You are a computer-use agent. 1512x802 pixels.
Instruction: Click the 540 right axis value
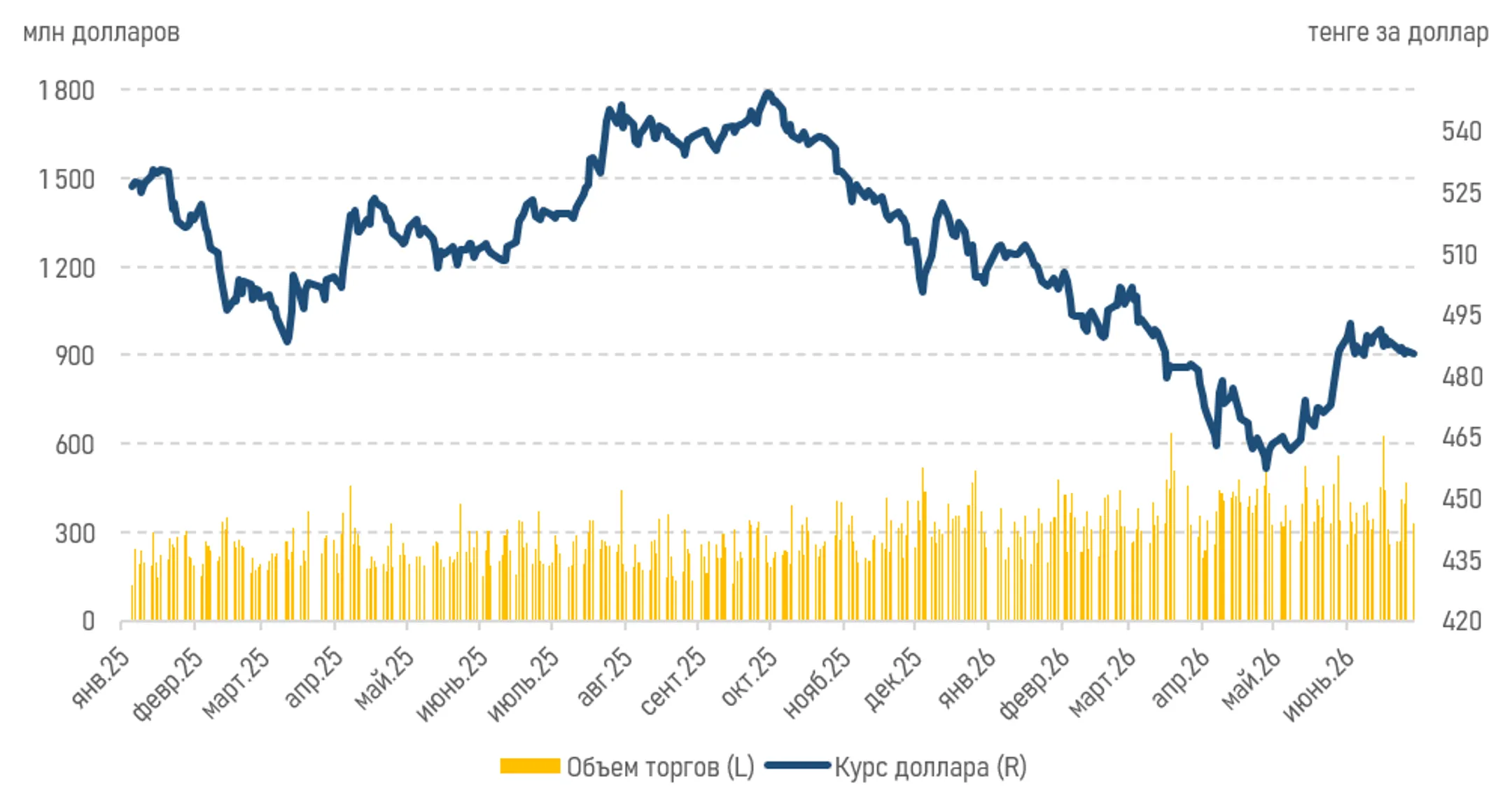click(x=1462, y=131)
